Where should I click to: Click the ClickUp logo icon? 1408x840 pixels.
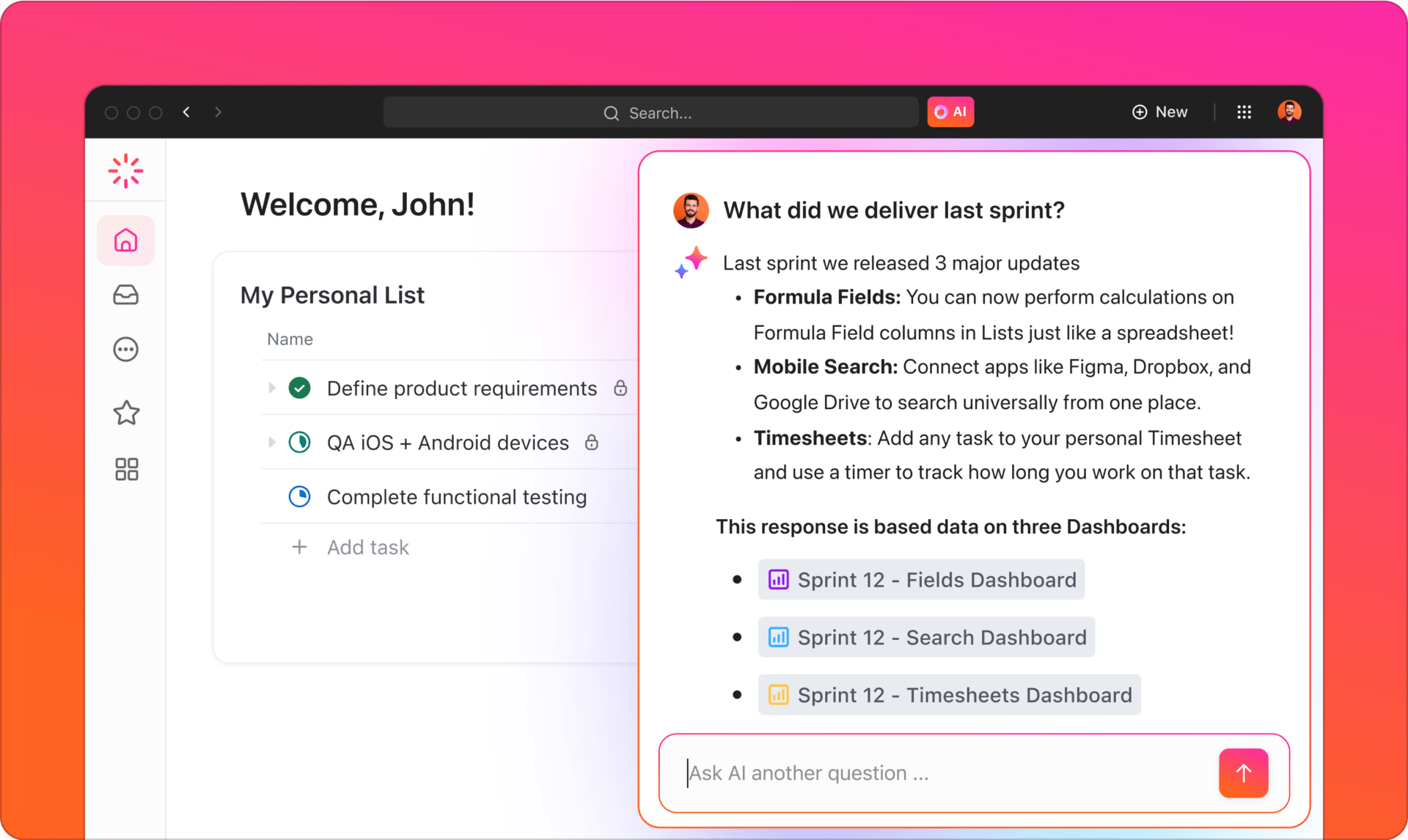(125, 171)
